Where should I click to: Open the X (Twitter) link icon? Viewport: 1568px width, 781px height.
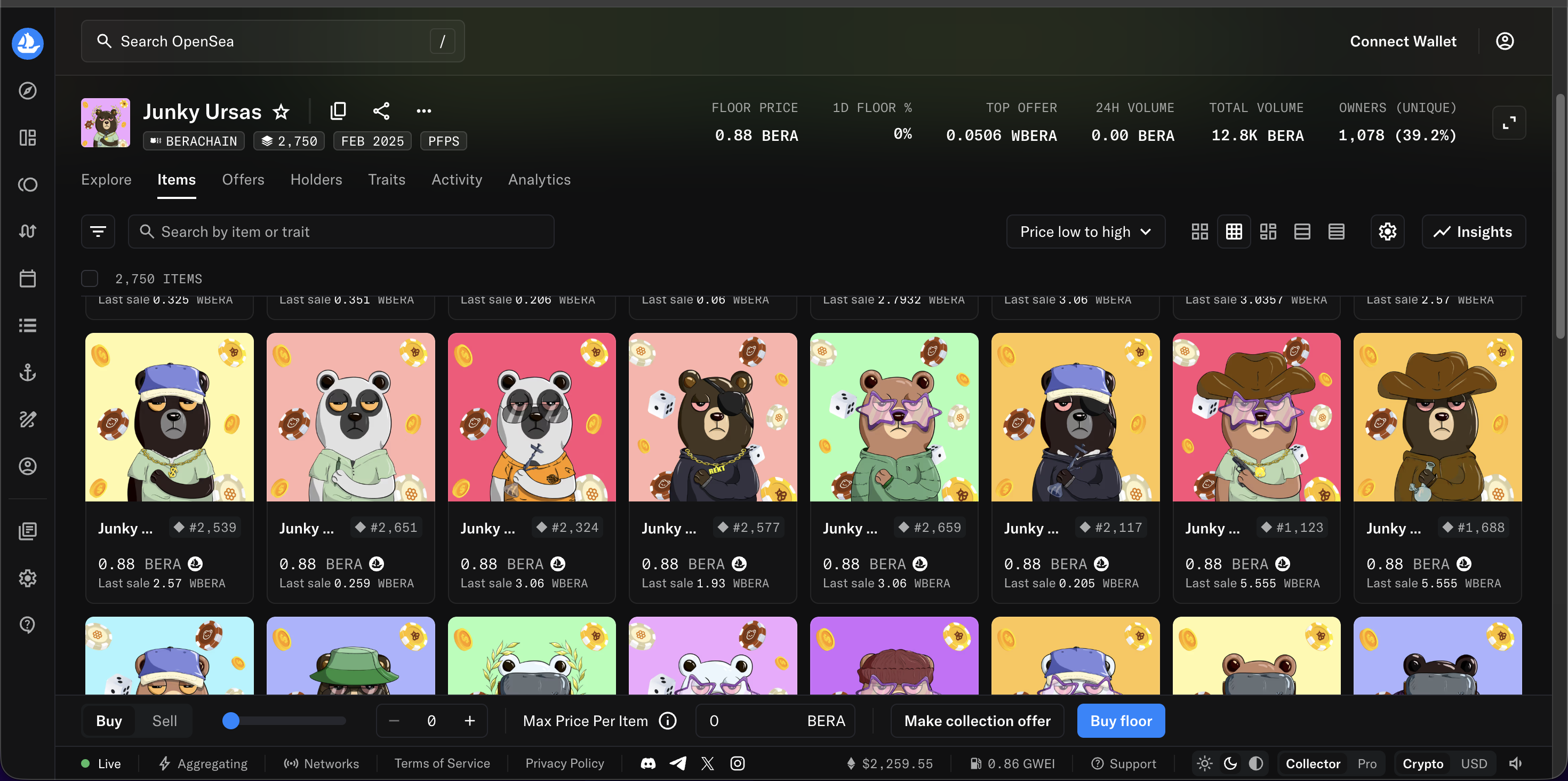point(707,763)
